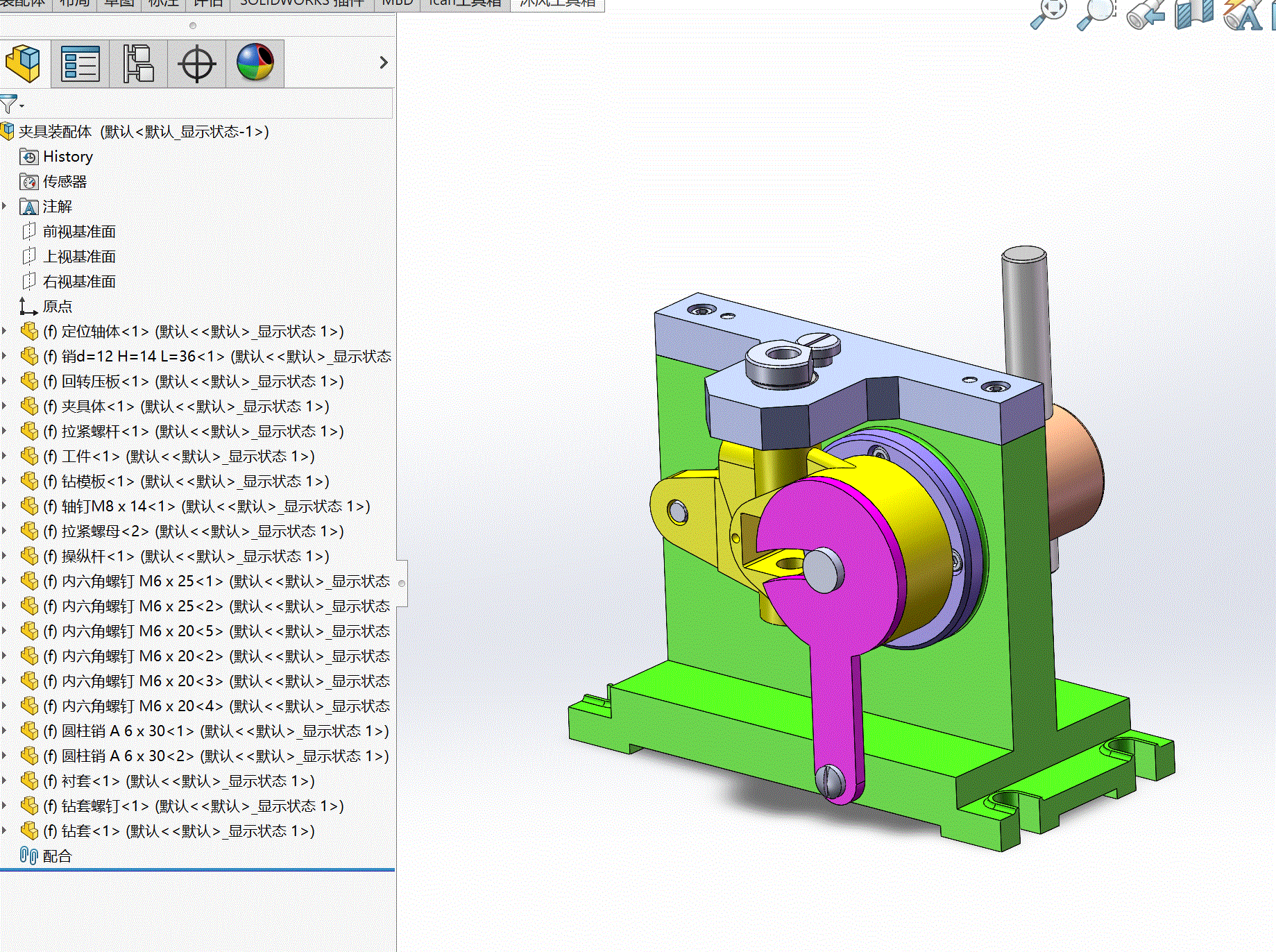Screen dimensions: 1276x952
Task: Open the DisplayManager color sphere tab
Action: 255,62
